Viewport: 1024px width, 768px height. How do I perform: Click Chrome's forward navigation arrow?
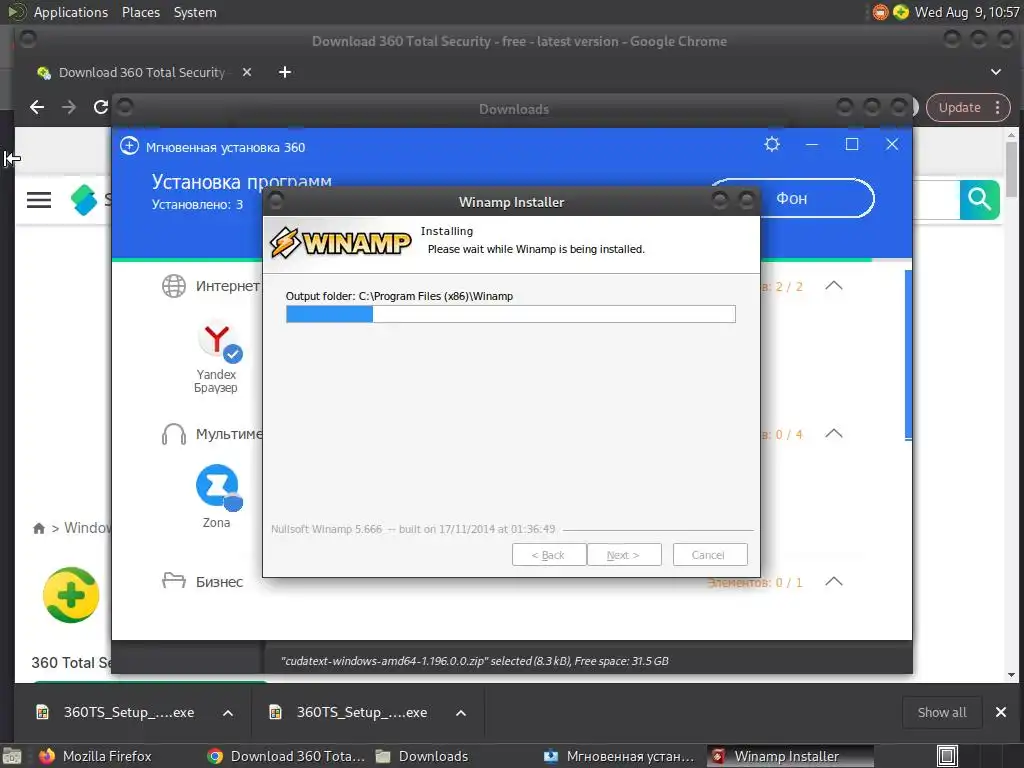pyautogui.click(x=69, y=107)
